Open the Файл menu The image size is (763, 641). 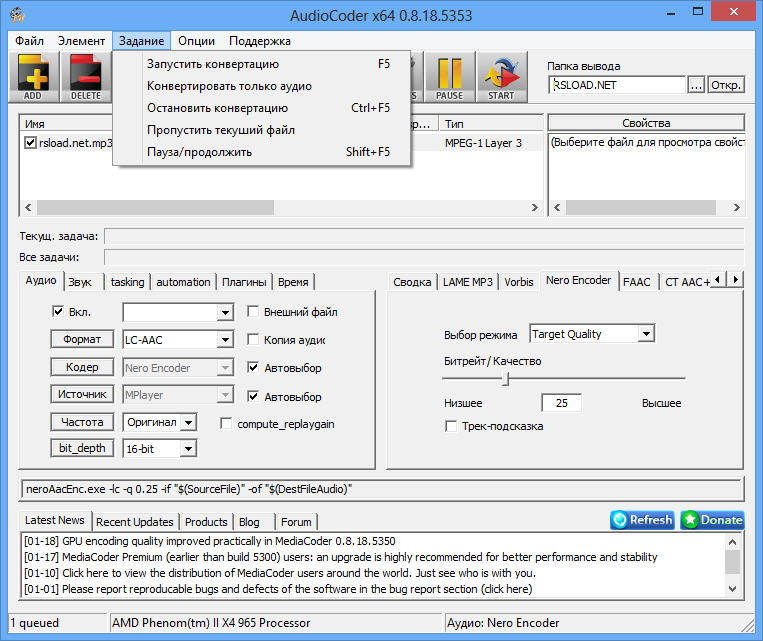click(x=29, y=41)
